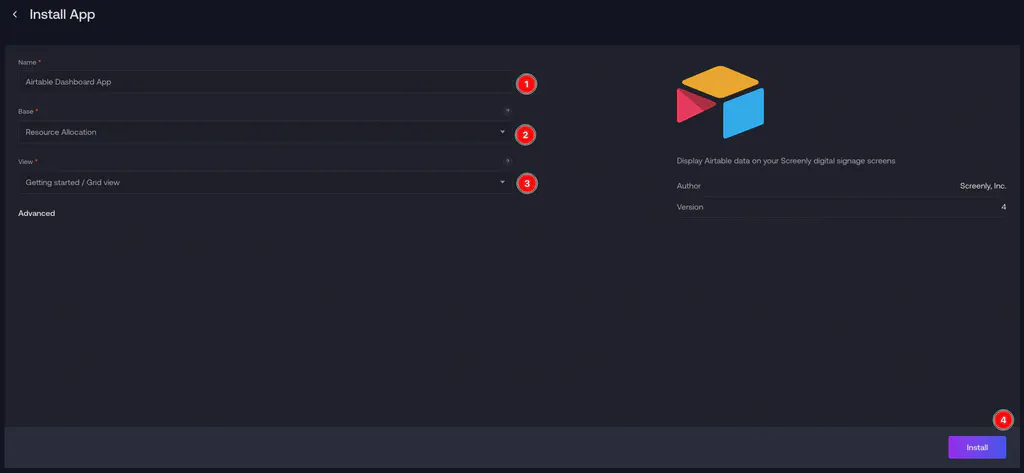Image resolution: width=1024 pixels, height=473 pixels.
Task: Open the View dropdown showing Grid view
Action: pyautogui.click(x=266, y=182)
